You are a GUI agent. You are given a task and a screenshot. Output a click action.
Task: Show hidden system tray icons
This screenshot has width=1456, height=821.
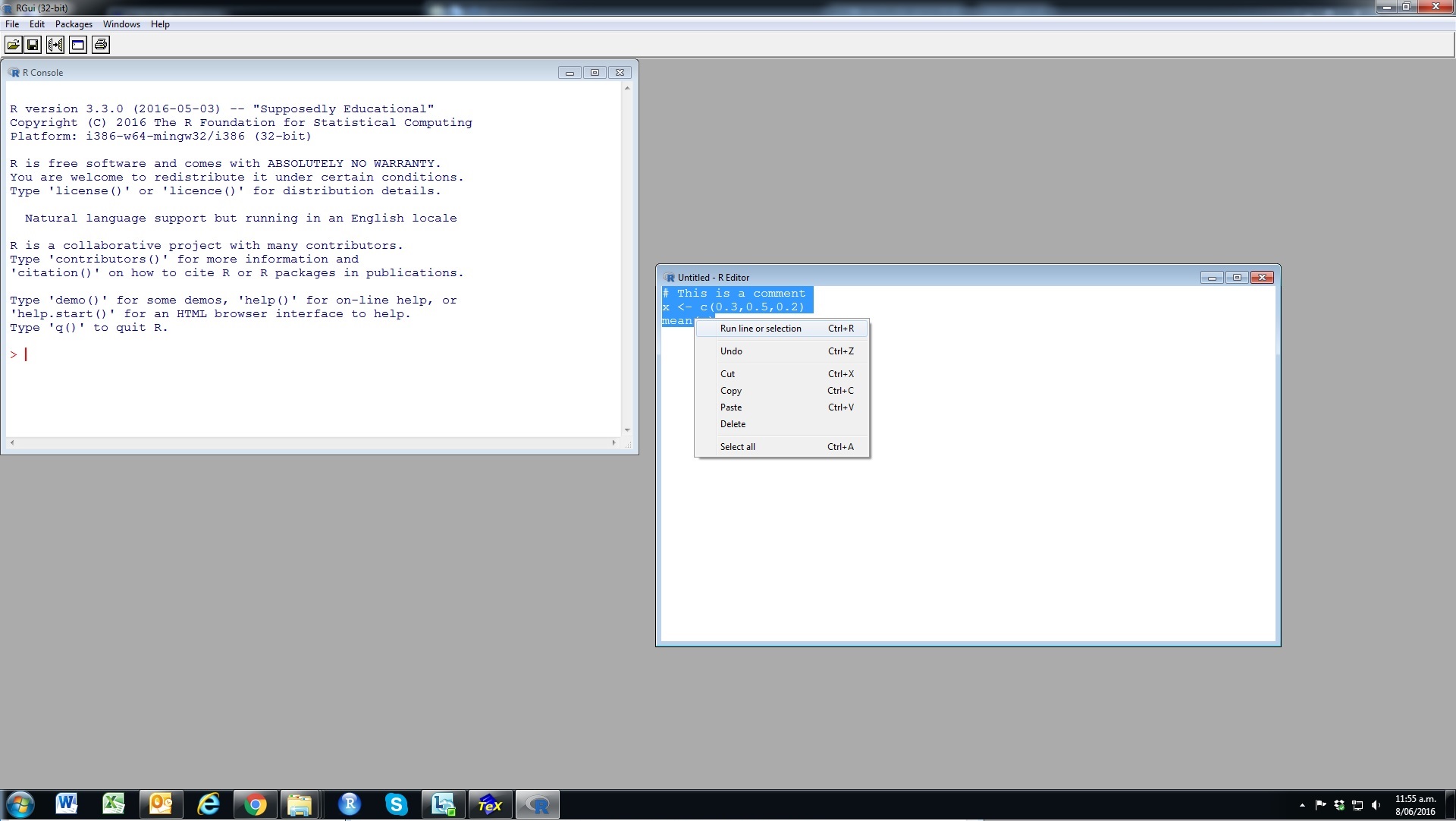tap(1302, 805)
